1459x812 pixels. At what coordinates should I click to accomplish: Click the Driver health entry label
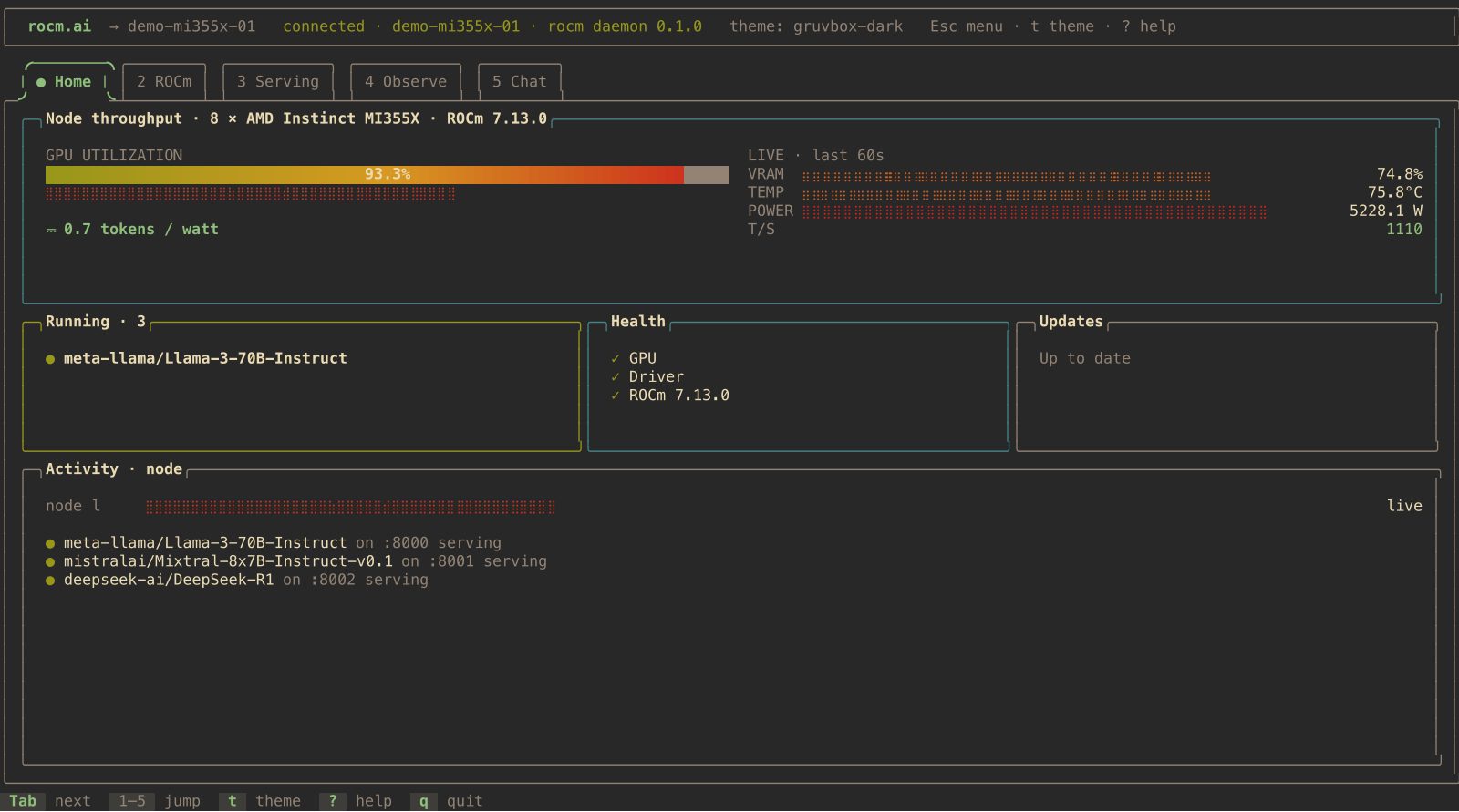(657, 377)
